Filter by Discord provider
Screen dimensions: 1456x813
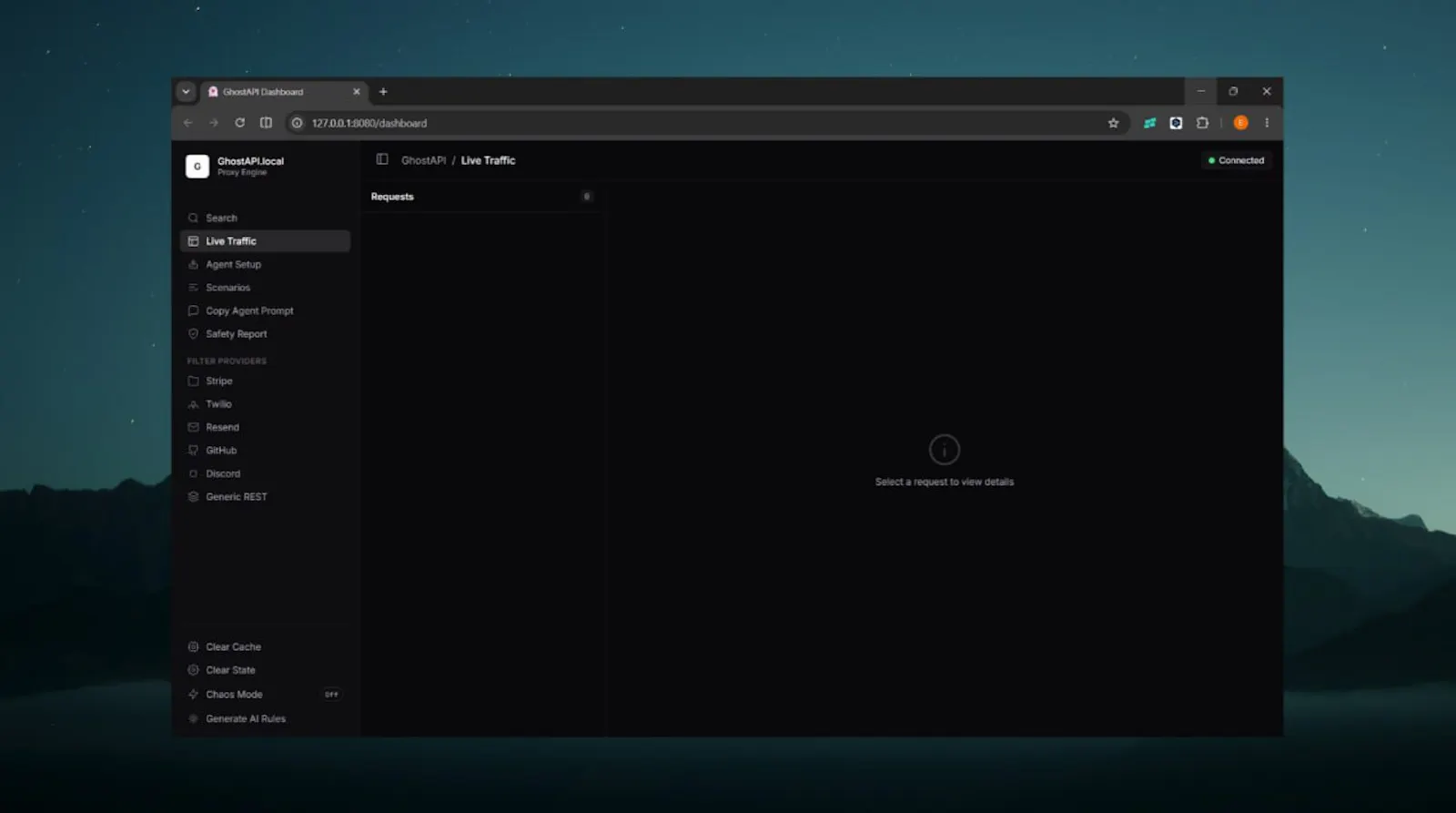[265, 473]
